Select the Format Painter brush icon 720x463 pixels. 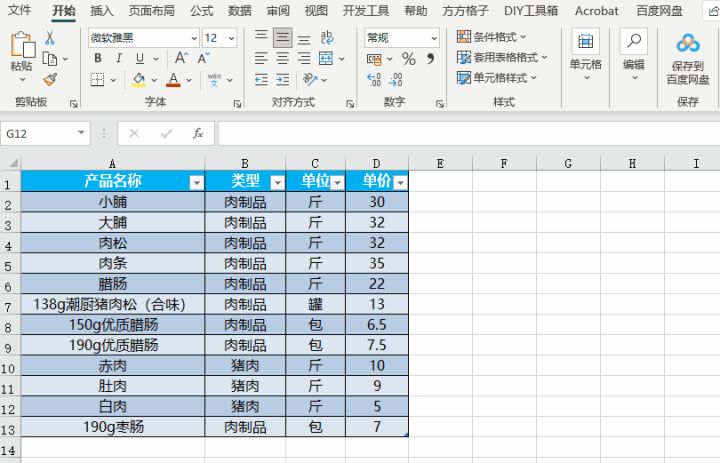click(x=50, y=79)
